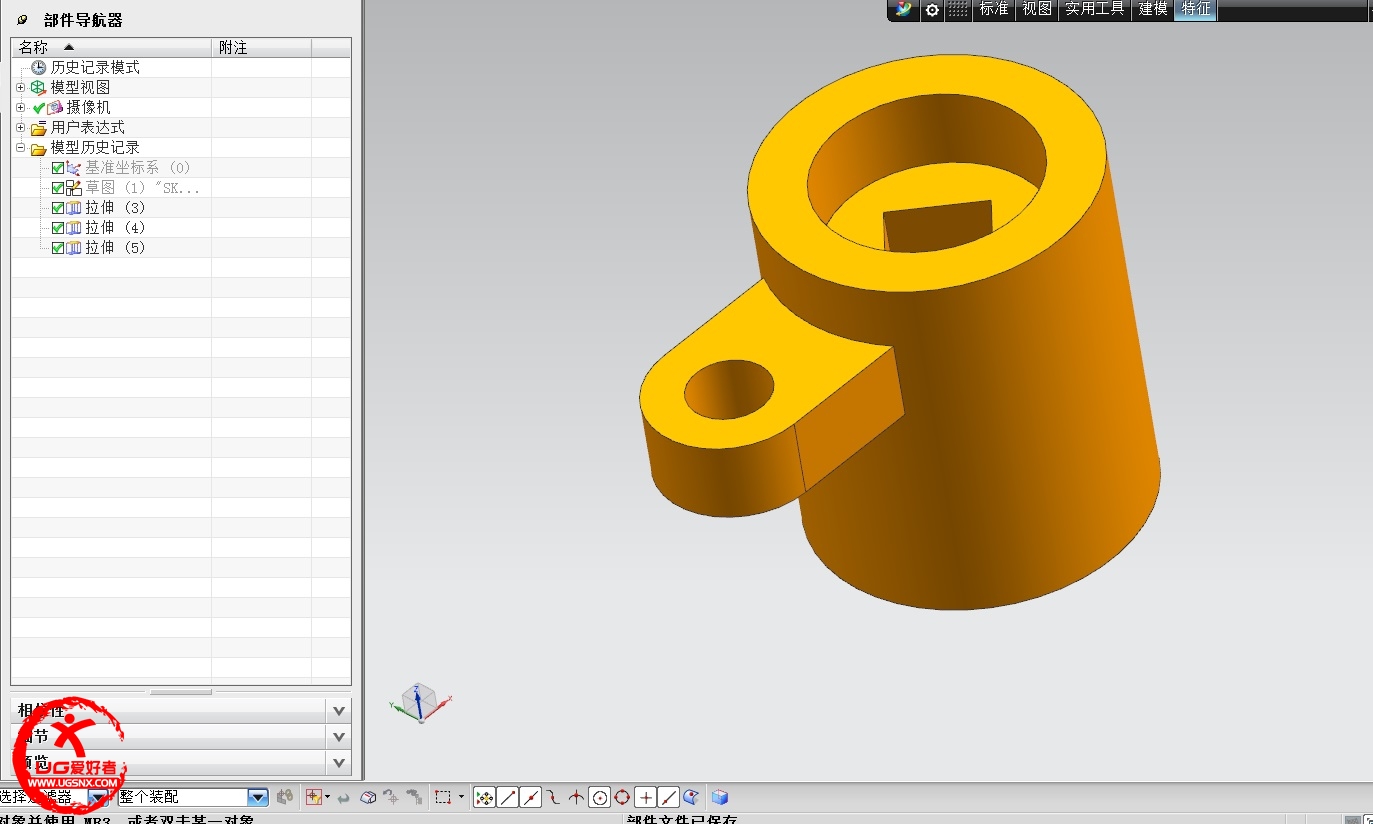Uncheck the 拉伸 (4) checkbox
Screen dimensions: 1373x824
[x=58, y=228]
